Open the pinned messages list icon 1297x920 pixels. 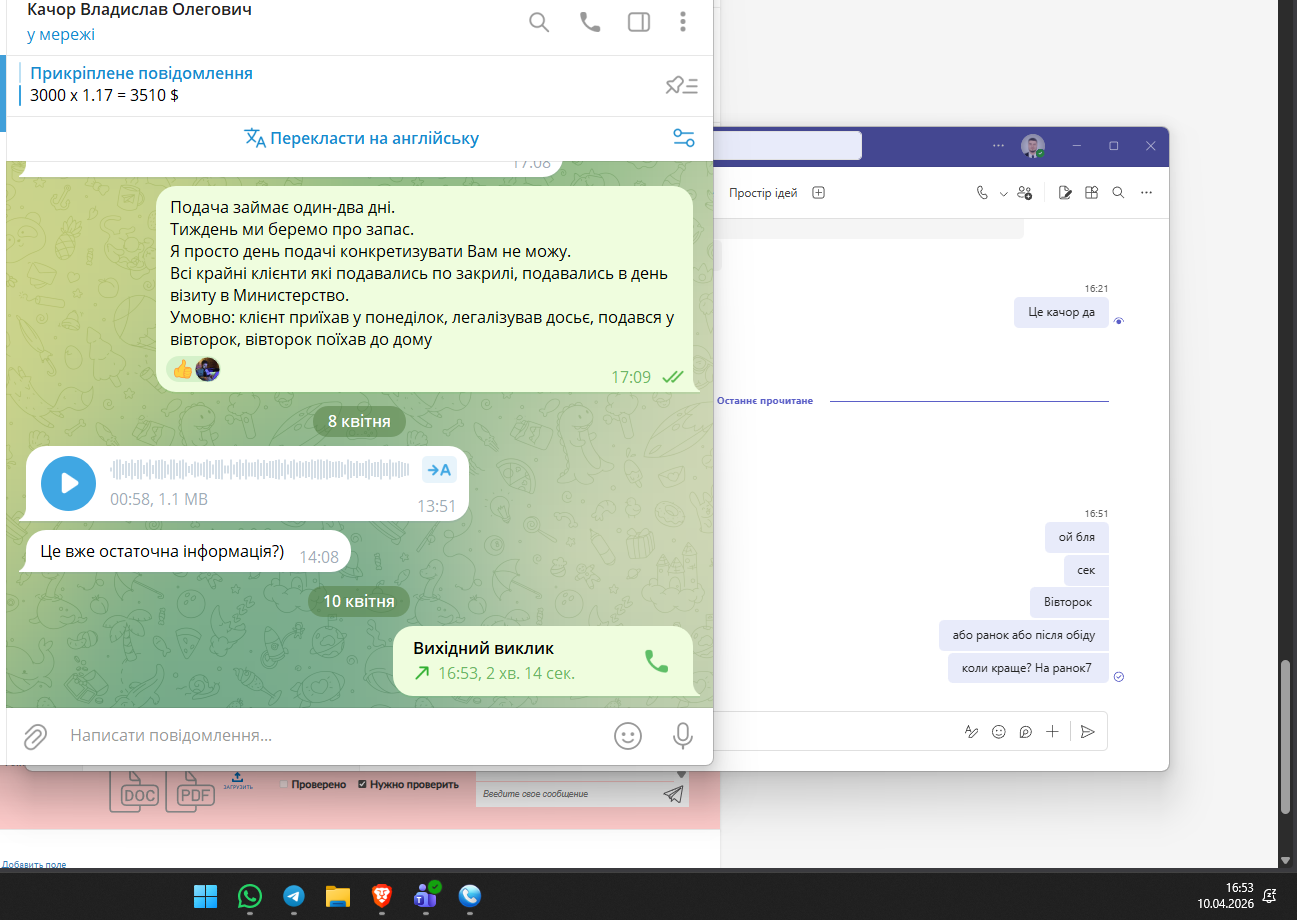pos(681,85)
